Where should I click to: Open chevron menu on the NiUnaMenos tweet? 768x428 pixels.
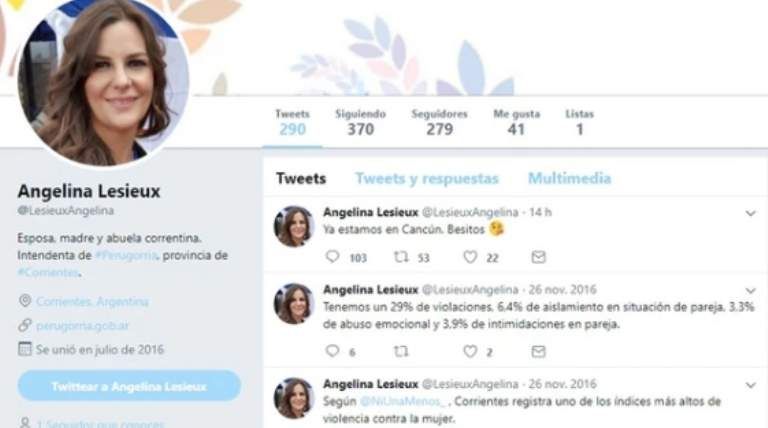pyautogui.click(x=750, y=385)
